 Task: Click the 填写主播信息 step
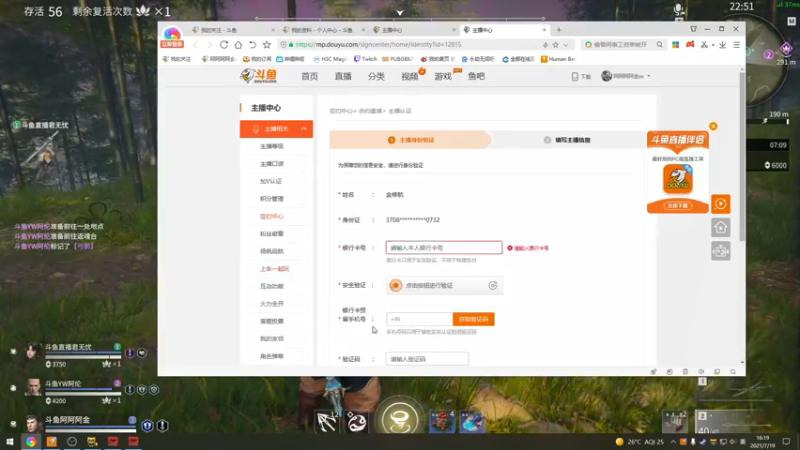click(567, 140)
